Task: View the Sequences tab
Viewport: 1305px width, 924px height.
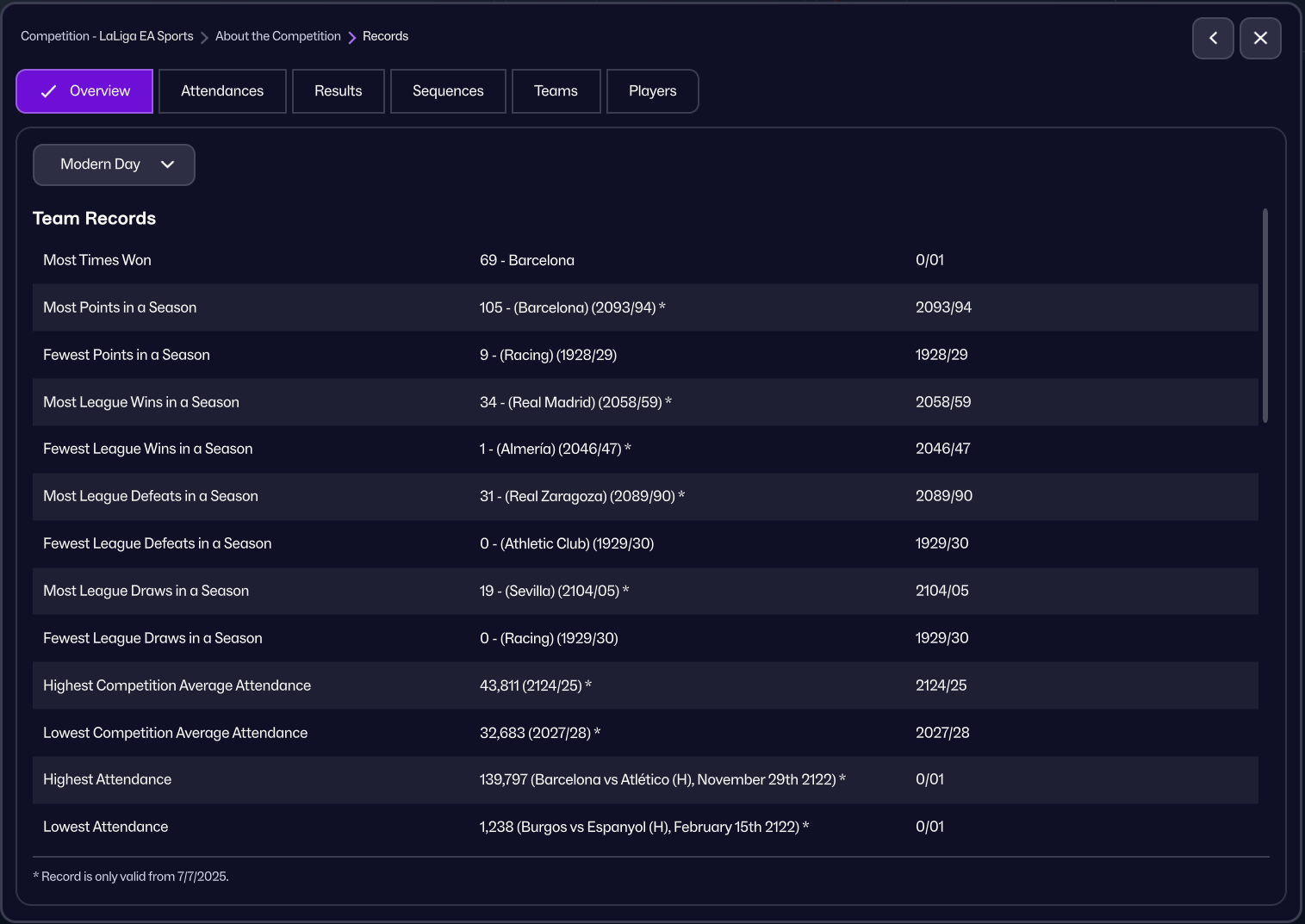Action: click(x=448, y=91)
